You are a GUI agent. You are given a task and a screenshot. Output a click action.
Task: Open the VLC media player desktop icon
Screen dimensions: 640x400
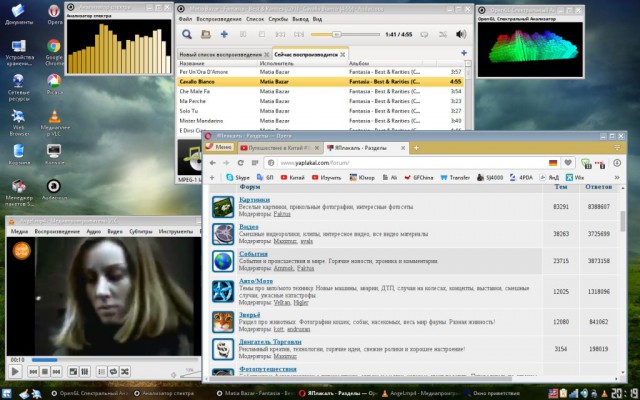click(54, 122)
